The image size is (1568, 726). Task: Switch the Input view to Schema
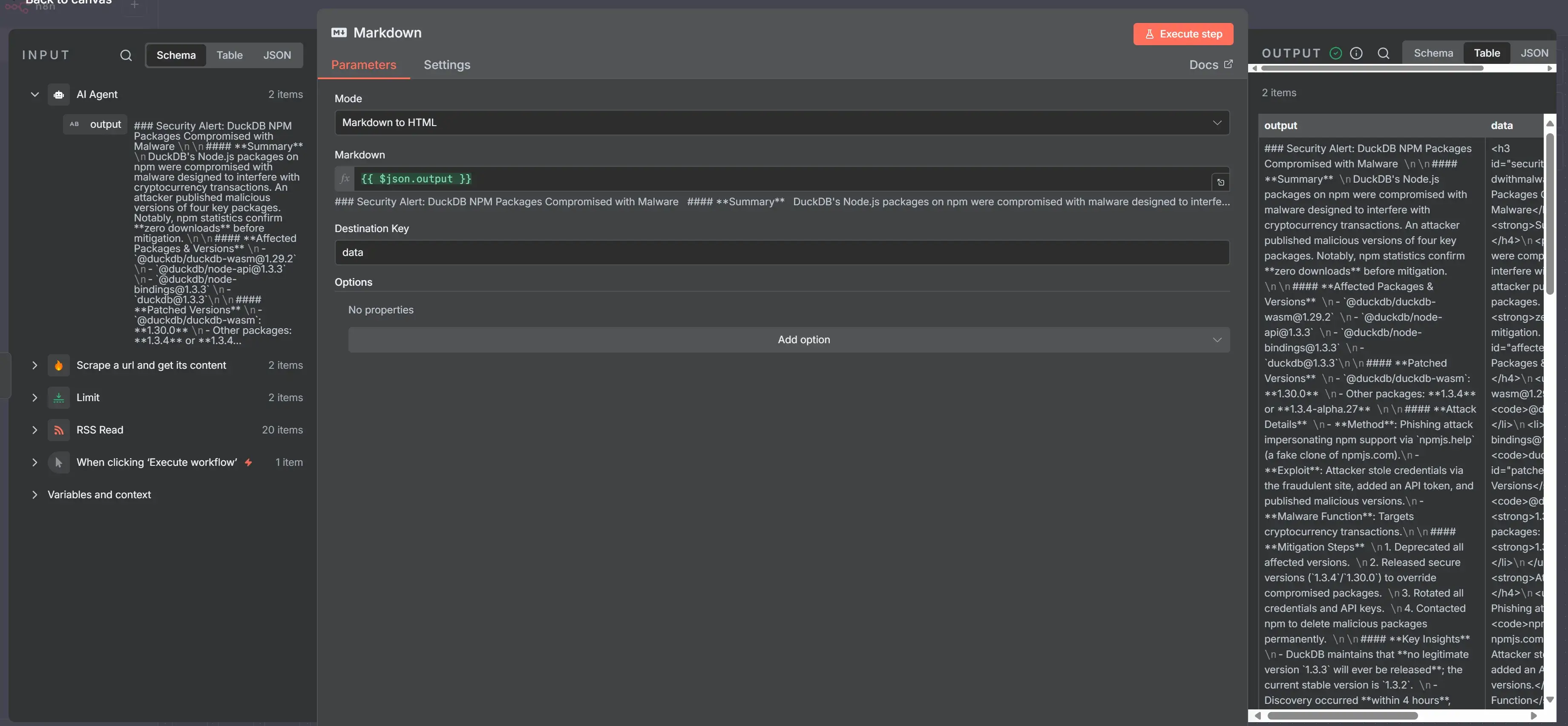tap(176, 55)
